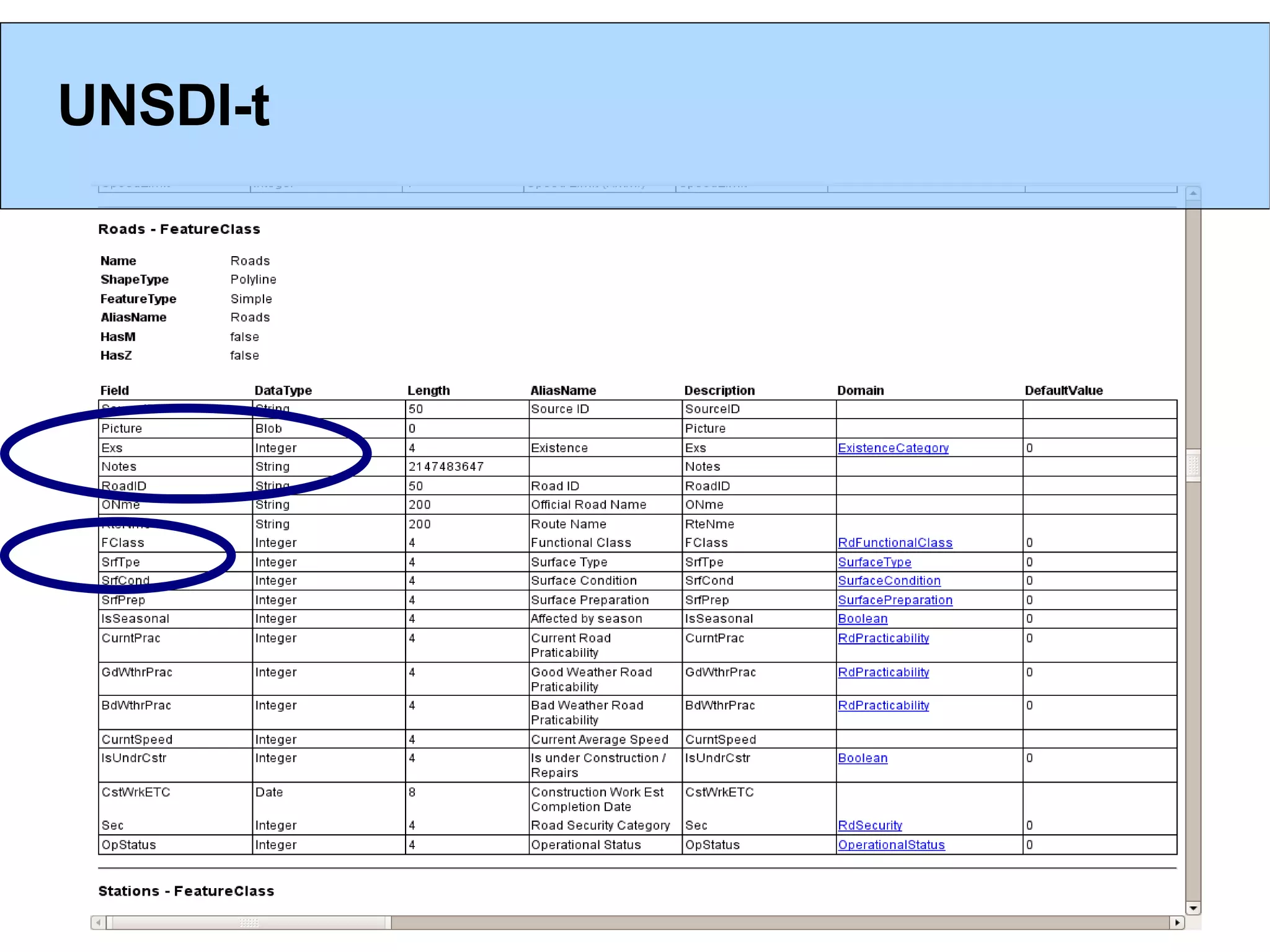
Task: Click the '2147483647' length value
Action: point(446,466)
